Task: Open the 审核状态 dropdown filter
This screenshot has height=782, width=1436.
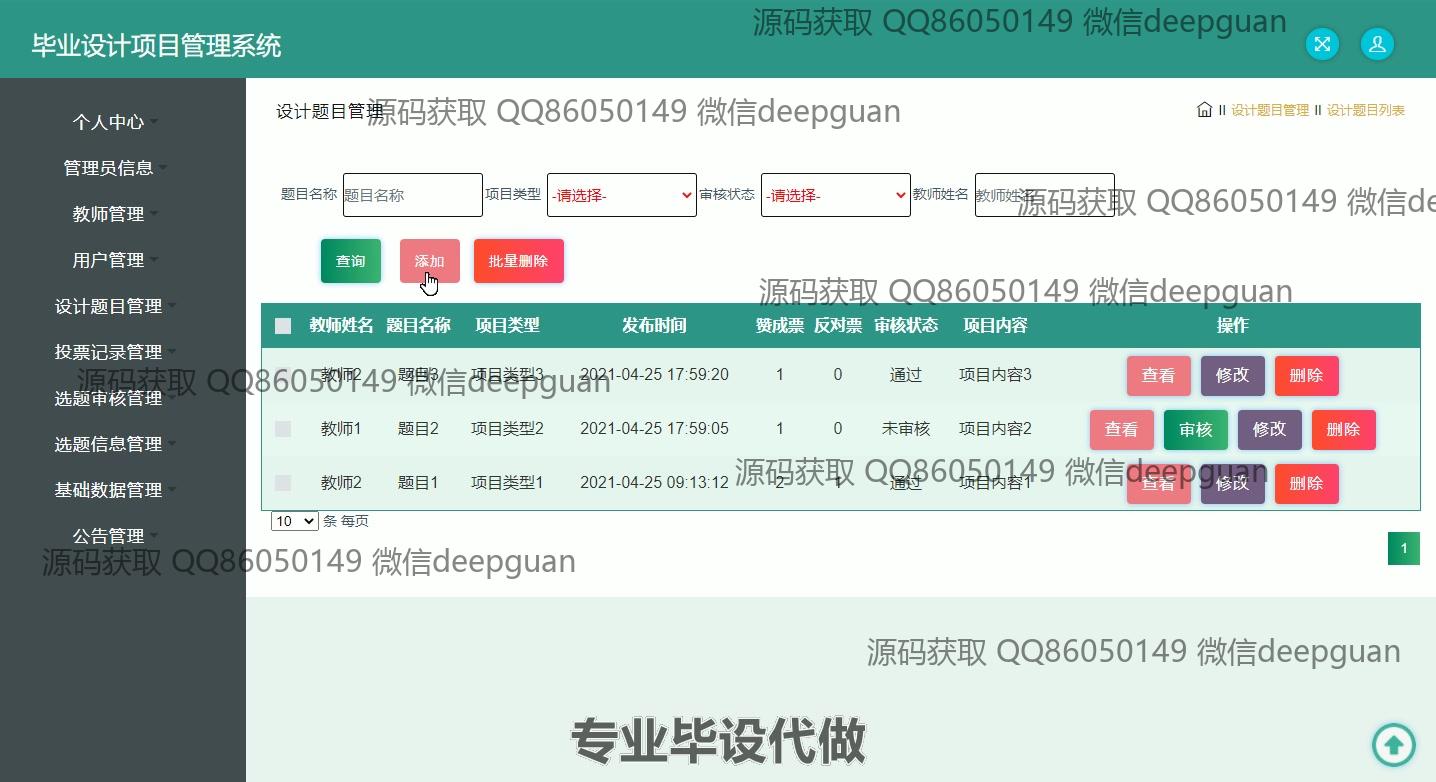Action: click(836, 195)
